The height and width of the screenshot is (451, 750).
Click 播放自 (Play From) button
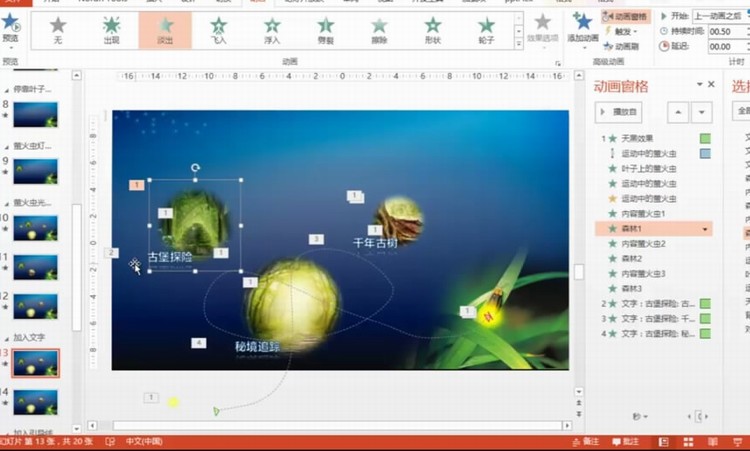point(618,112)
